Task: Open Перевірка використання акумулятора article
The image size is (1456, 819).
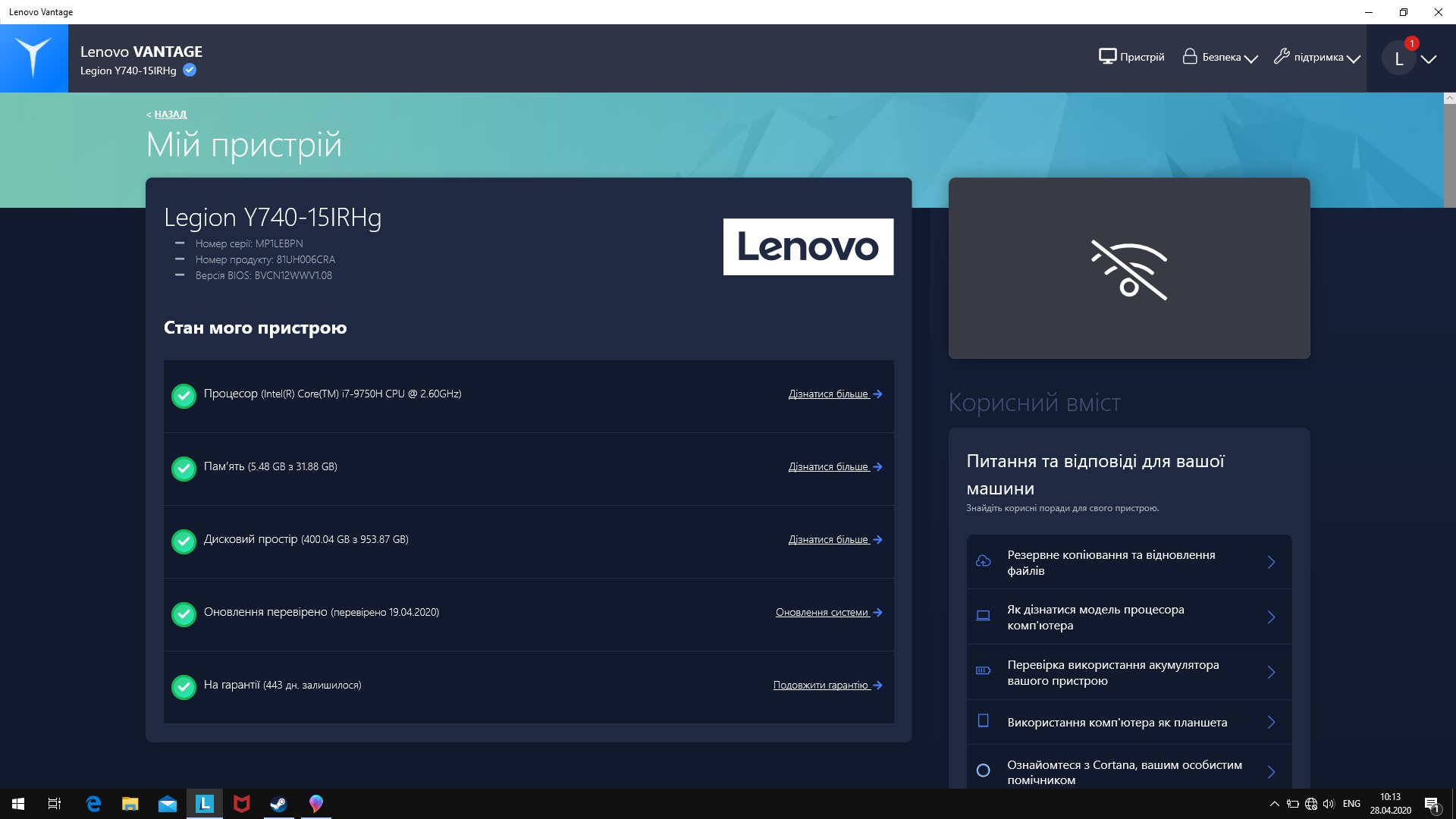Action: point(1129,673)
